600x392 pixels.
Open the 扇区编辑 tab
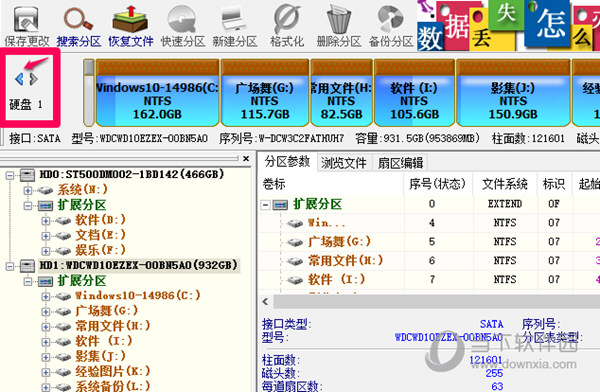[400, 163]
